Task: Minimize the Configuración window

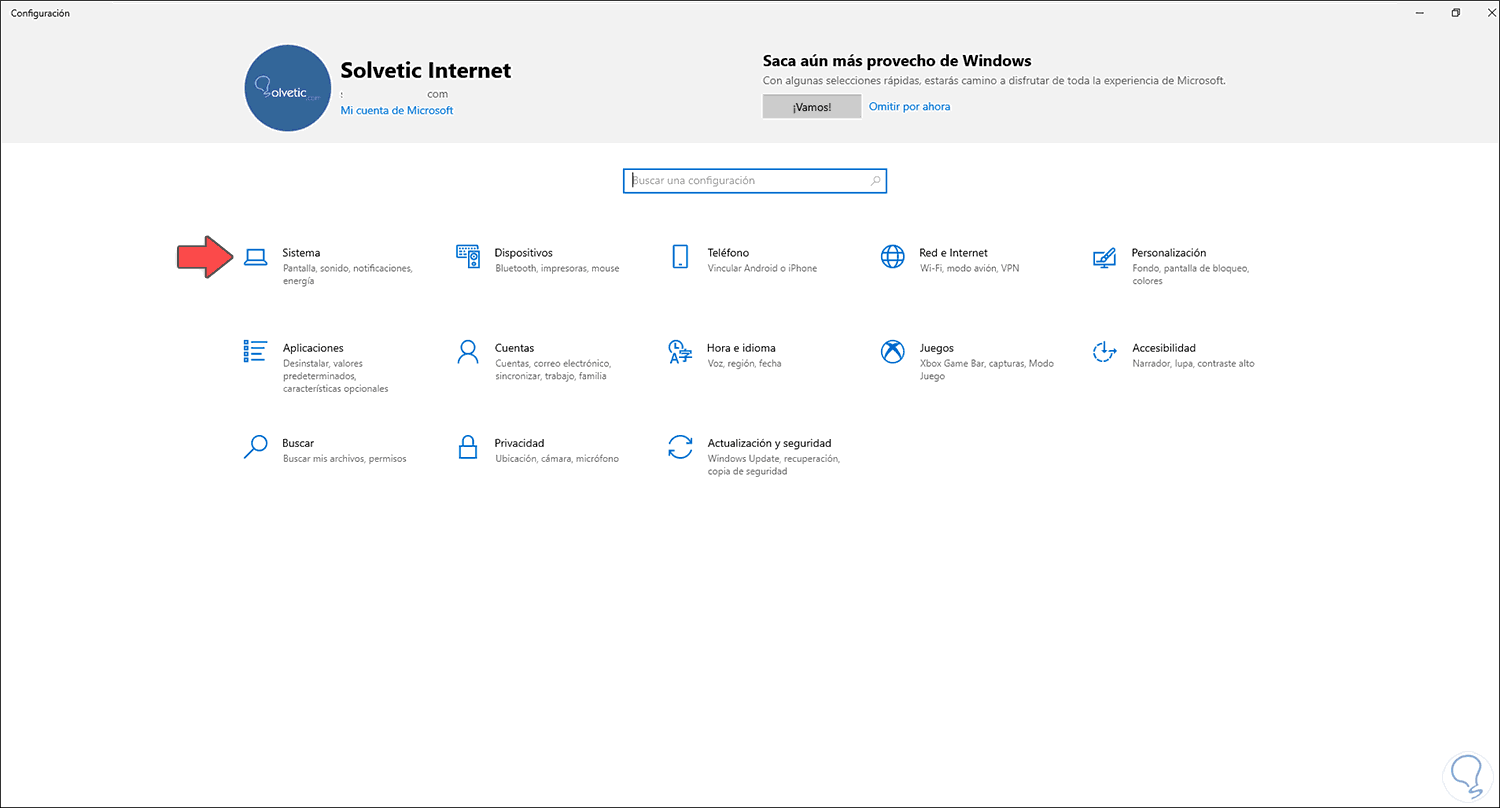Action: [x=1420, y=13]
